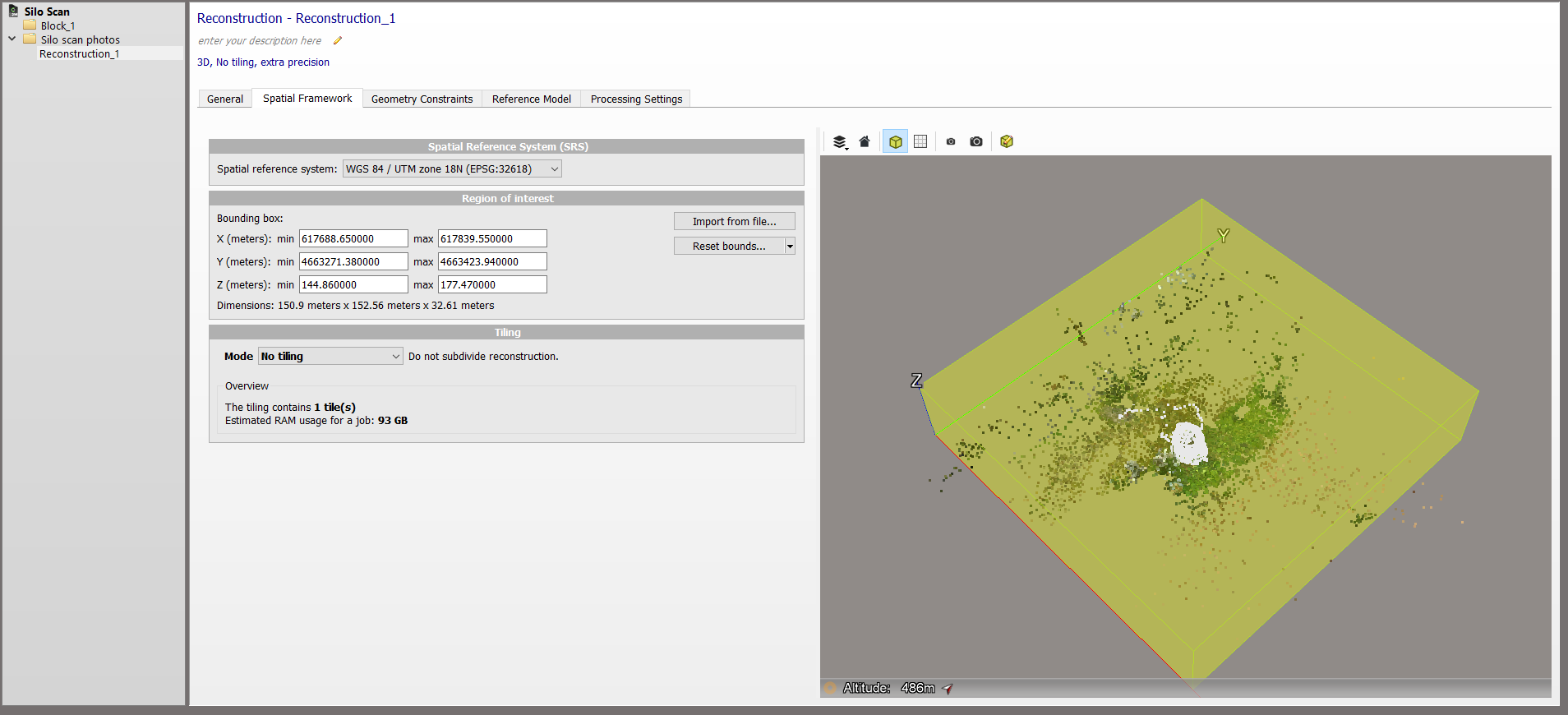Click the large camera icon
This screenshot has height=715, width=1568.
976,141
